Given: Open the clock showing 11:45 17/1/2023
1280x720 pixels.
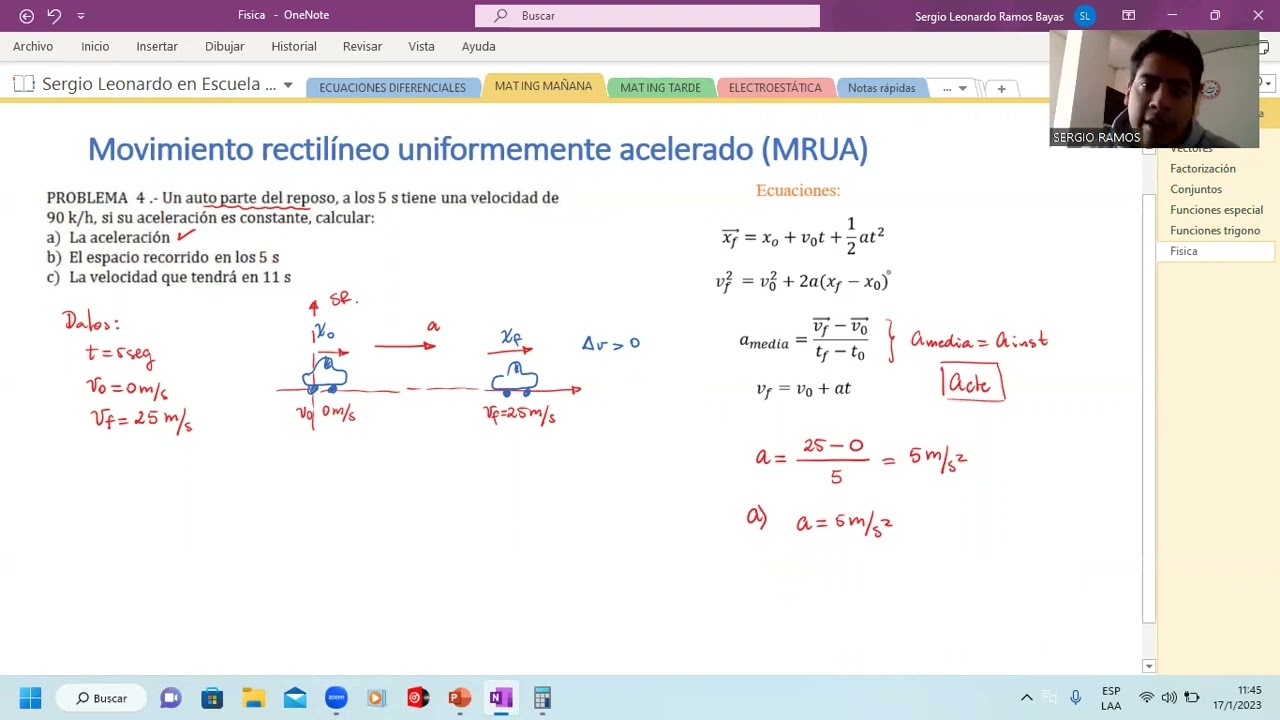Looking at the screenshot, I should pos(1238,698).
